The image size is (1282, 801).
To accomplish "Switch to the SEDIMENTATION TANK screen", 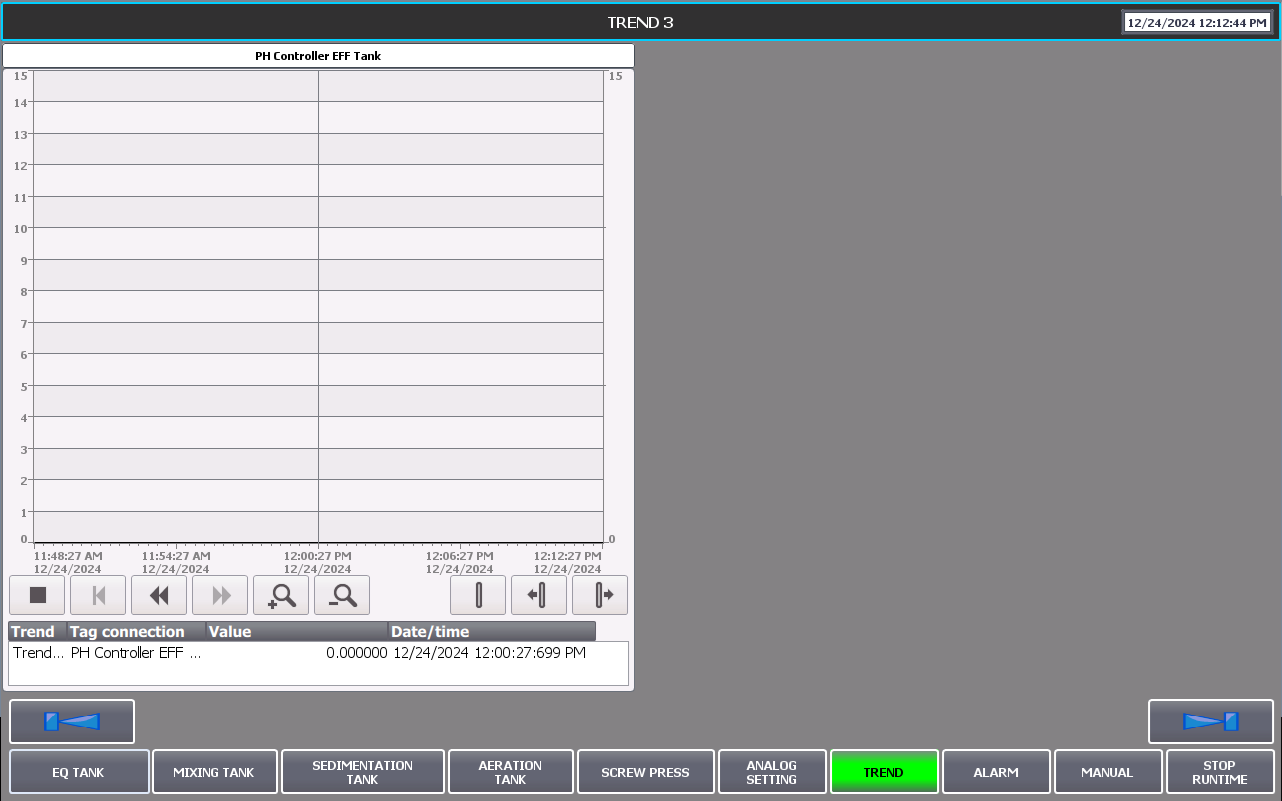I will click(362, 772).
